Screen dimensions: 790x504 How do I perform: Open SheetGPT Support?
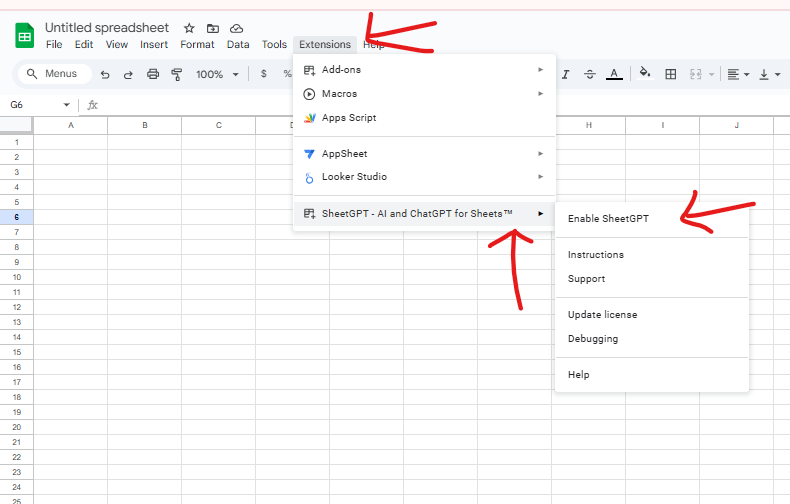652,279
